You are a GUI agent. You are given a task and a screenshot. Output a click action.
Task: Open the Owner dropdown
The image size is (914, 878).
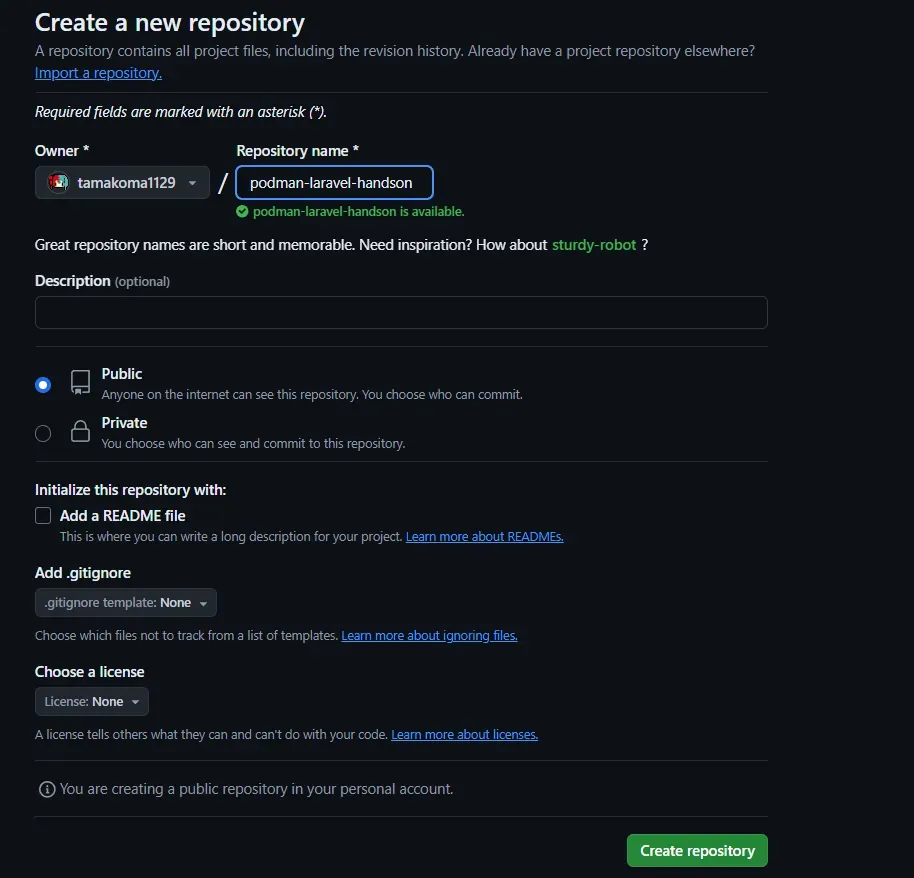coord(122,183)
